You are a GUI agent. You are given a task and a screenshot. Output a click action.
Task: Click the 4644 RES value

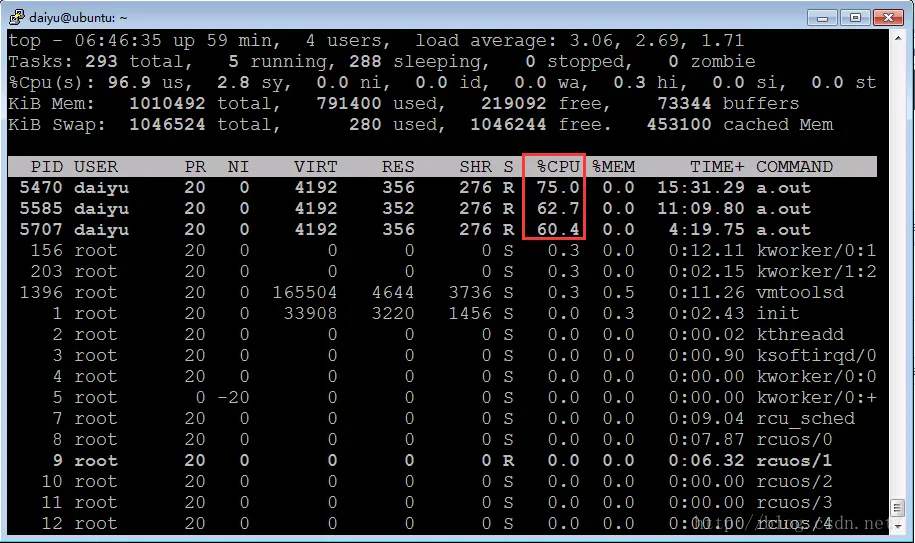tap(393, 293)
